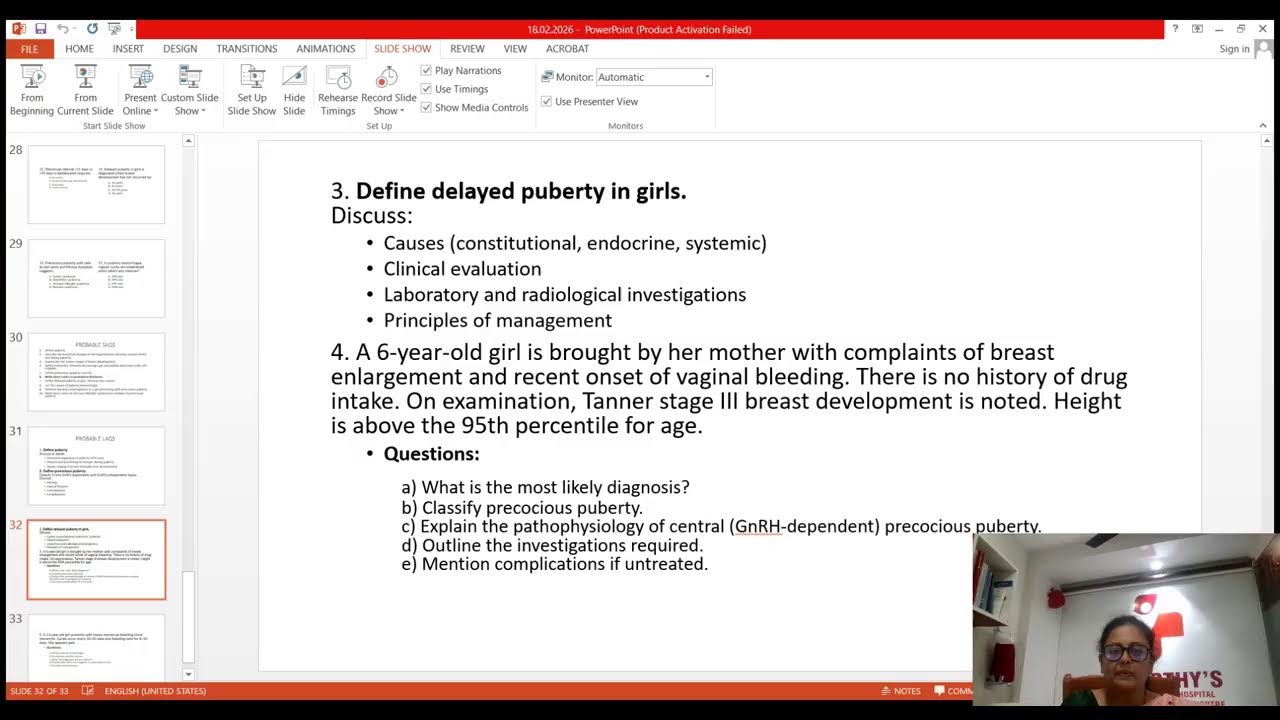Click the account avatar icon

click(x=1263, y=49)
